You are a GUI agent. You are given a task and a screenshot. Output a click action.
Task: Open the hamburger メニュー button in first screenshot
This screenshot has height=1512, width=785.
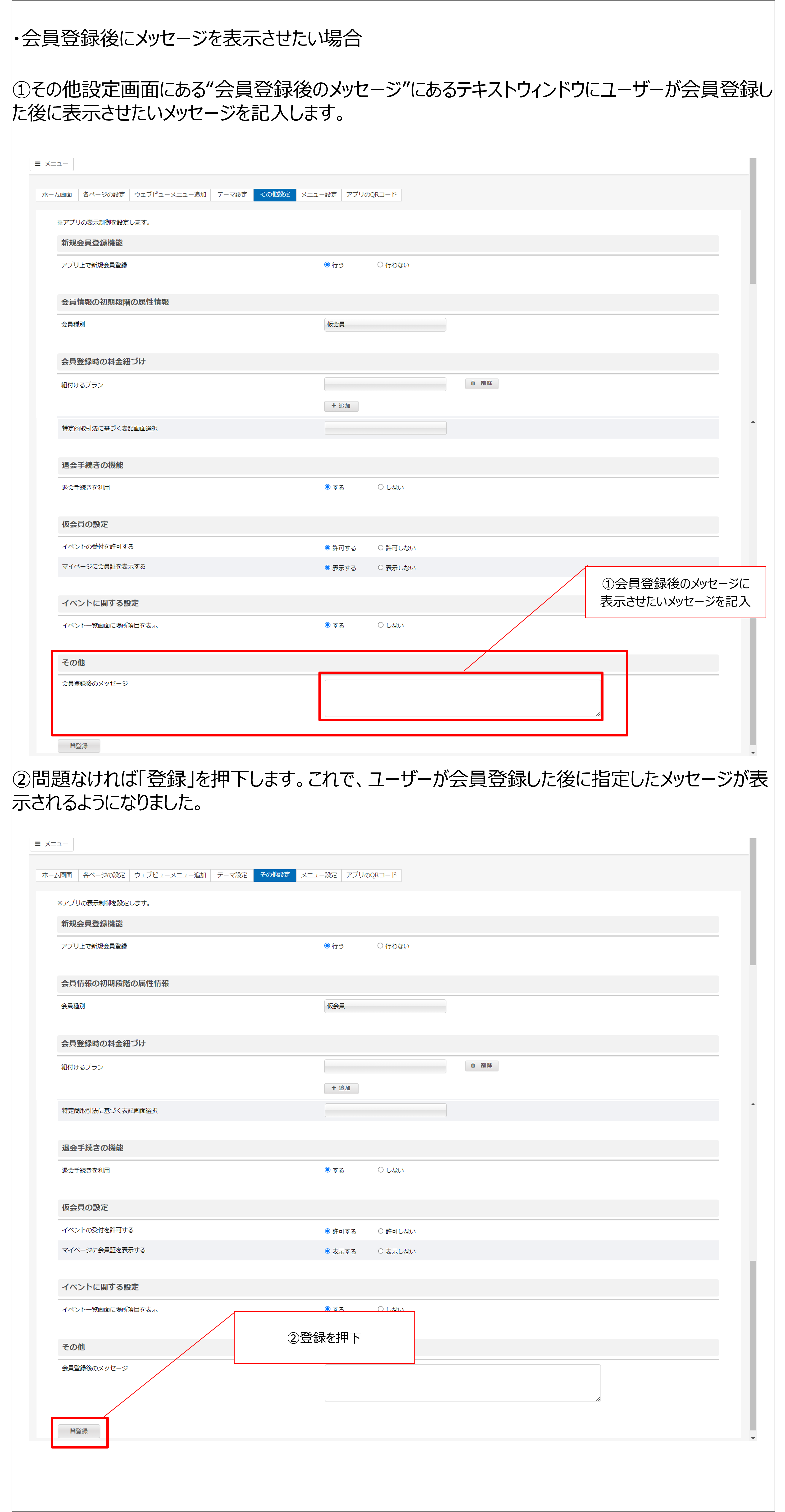pos(52,164)
